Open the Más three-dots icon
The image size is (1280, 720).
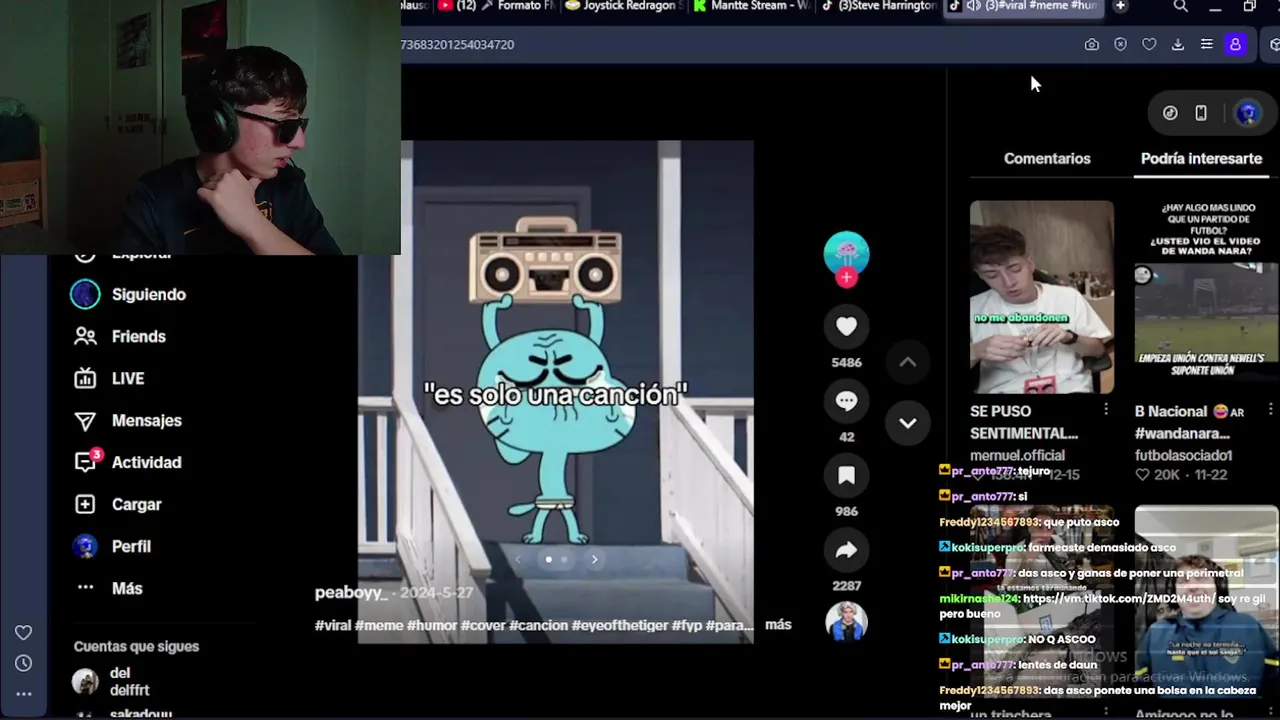tap(85, 588)
